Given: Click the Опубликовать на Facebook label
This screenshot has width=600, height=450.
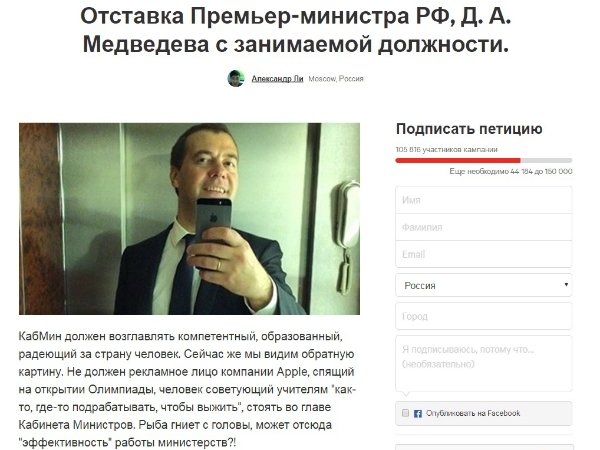Looking at the screenshot, I should 473,413.
